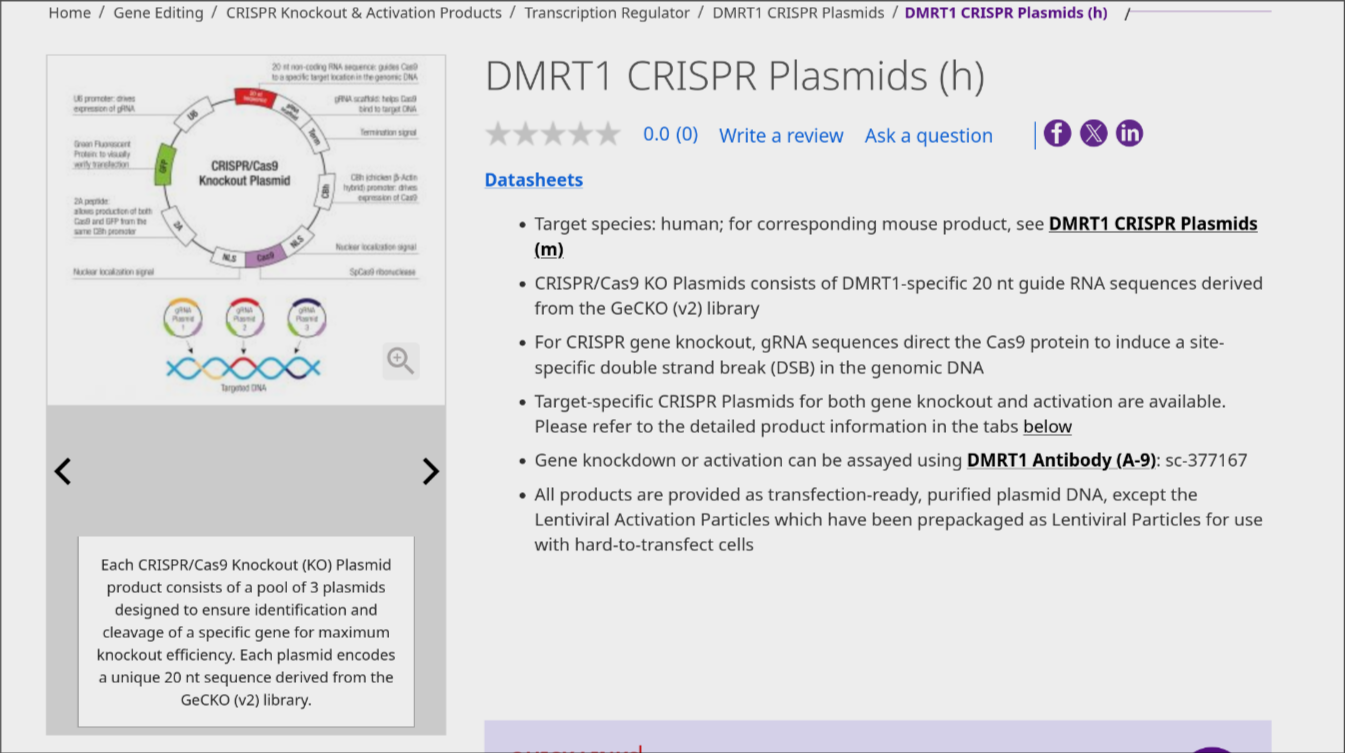Show next image with right arrow

pos(430,471)
